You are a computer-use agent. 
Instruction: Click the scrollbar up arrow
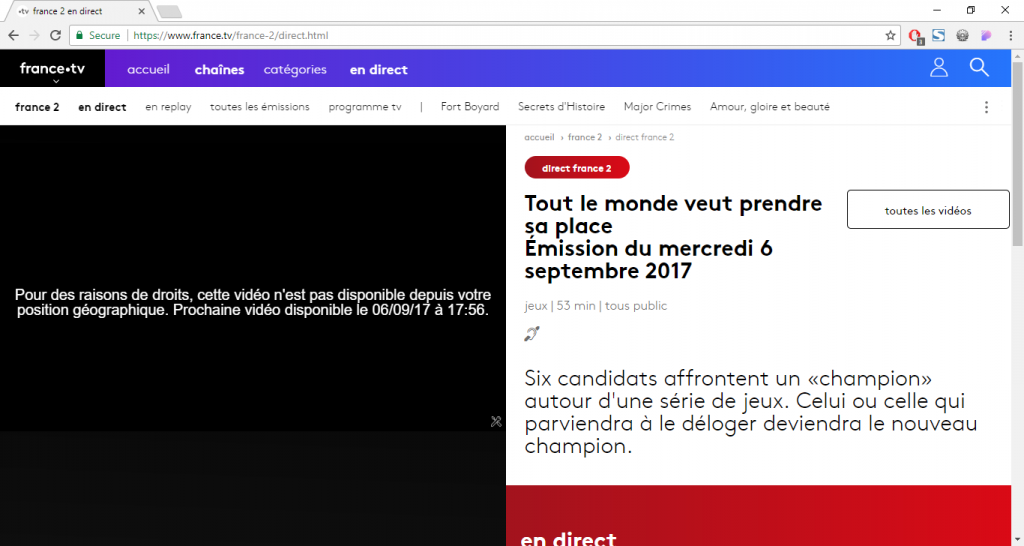pos(1017,56)
